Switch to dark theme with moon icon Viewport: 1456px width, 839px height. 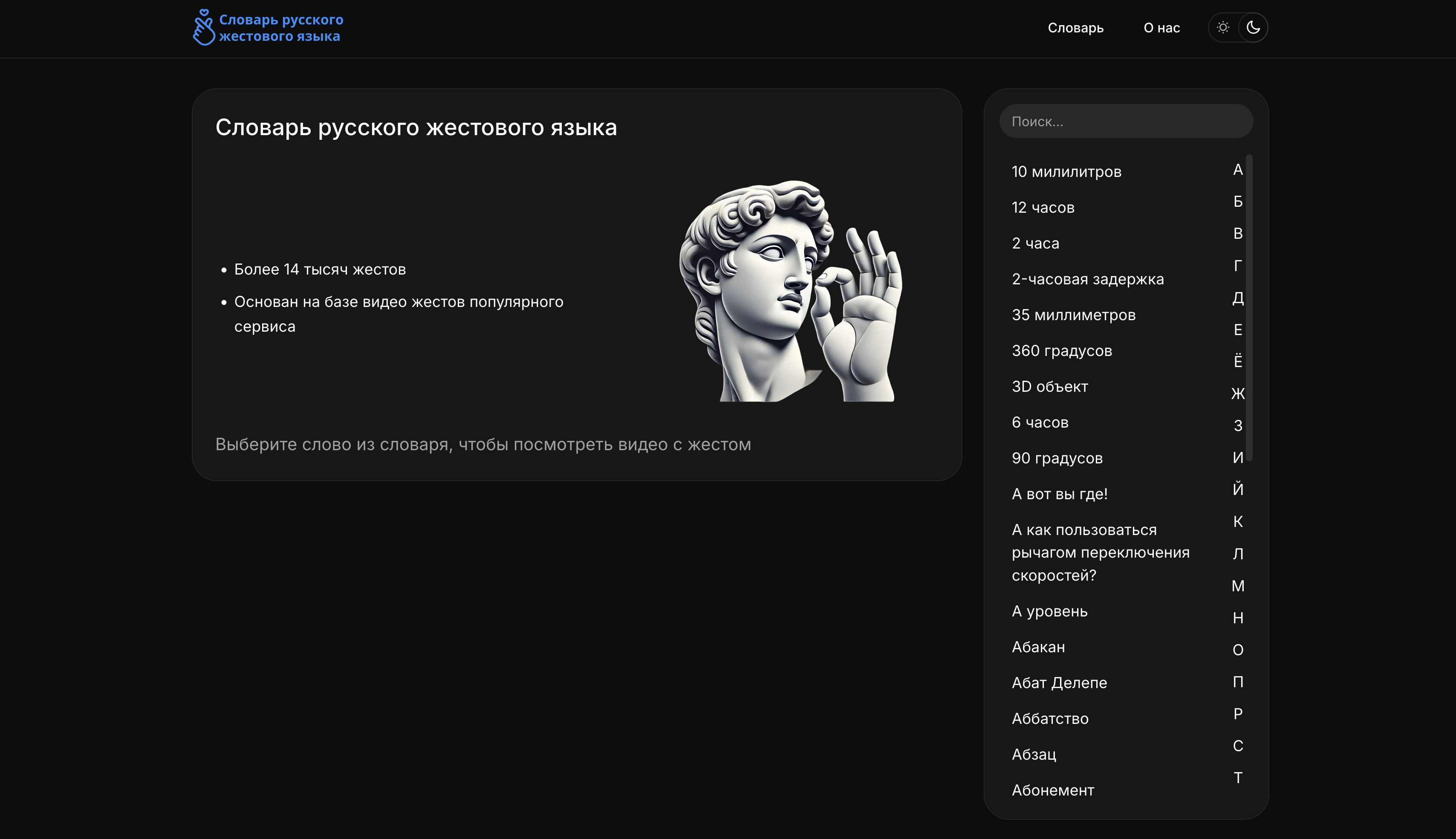tap(1253, 27)
